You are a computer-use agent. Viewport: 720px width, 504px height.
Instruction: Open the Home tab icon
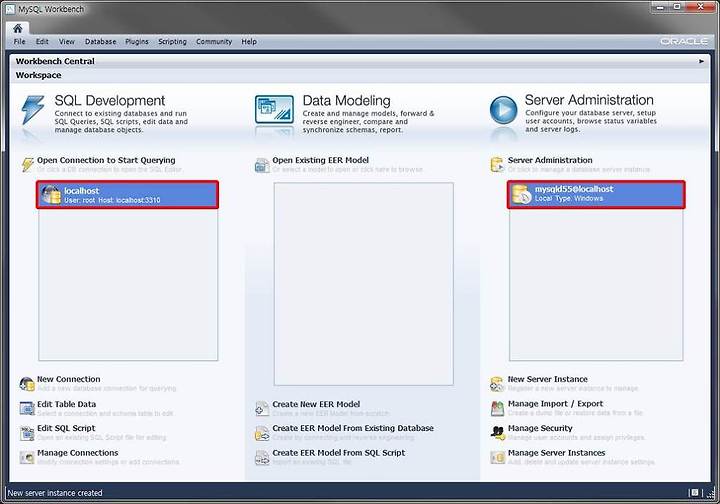point(17,28)
